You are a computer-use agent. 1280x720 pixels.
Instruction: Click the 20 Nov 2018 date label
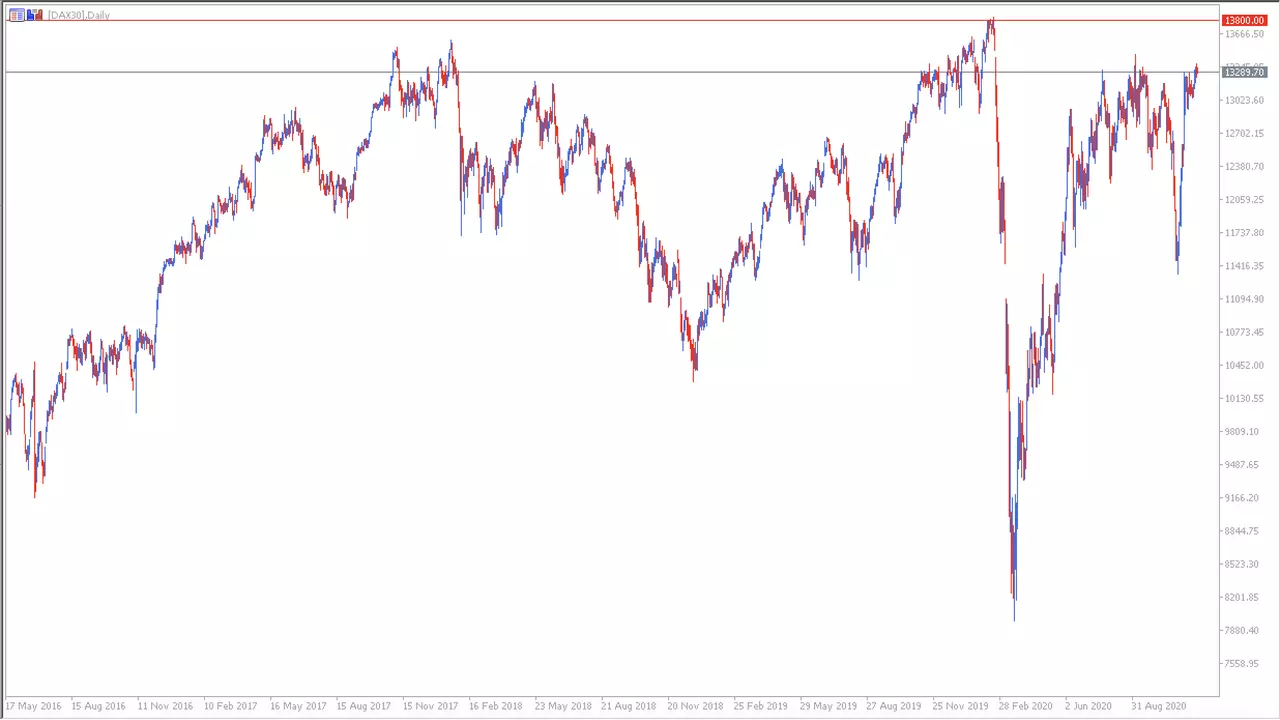coord(695,706)
